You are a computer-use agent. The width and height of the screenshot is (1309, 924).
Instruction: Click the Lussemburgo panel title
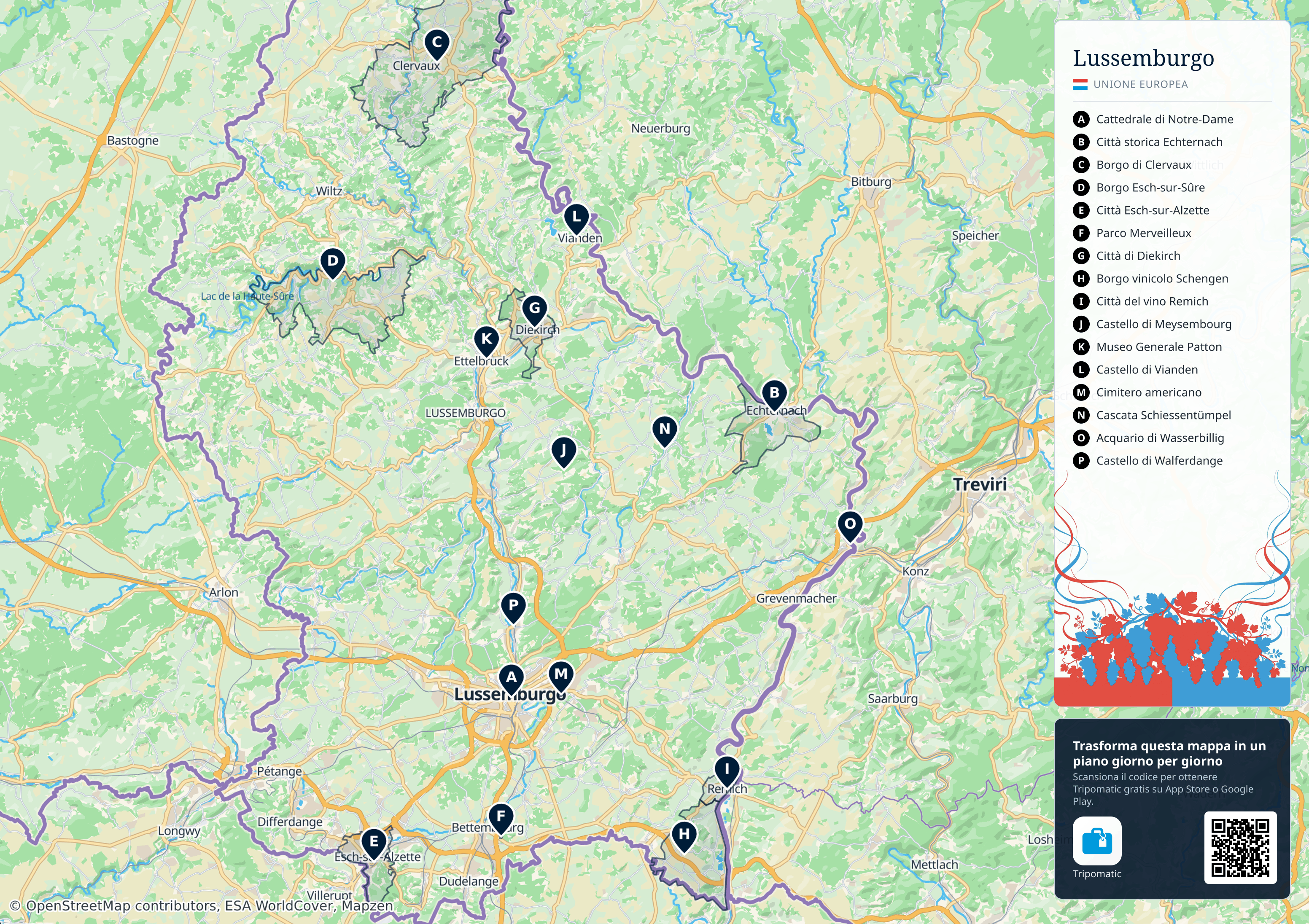[x=1143, y=58]
